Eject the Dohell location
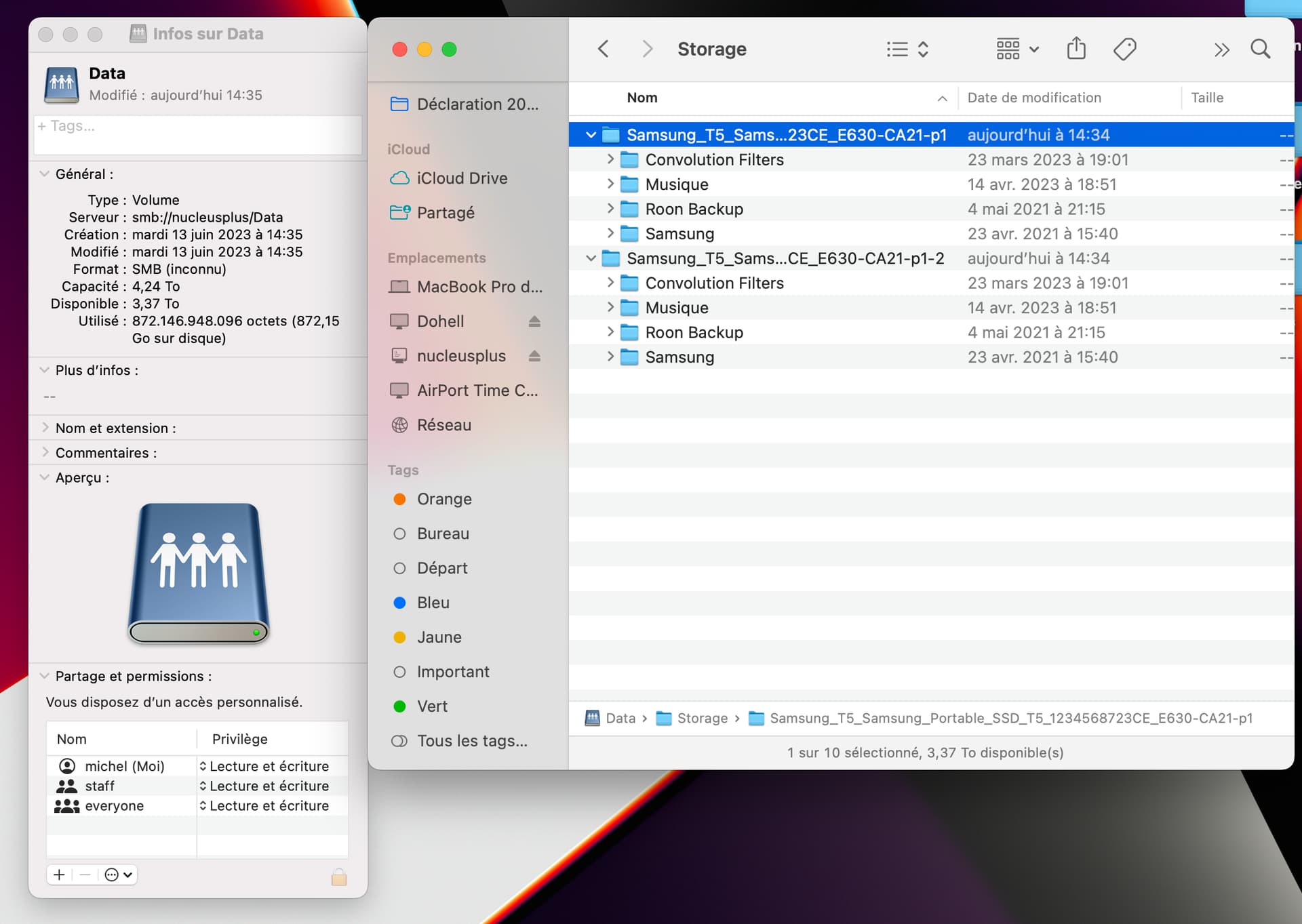This screenshot has height=924, width=1302. tap(534, 321)
